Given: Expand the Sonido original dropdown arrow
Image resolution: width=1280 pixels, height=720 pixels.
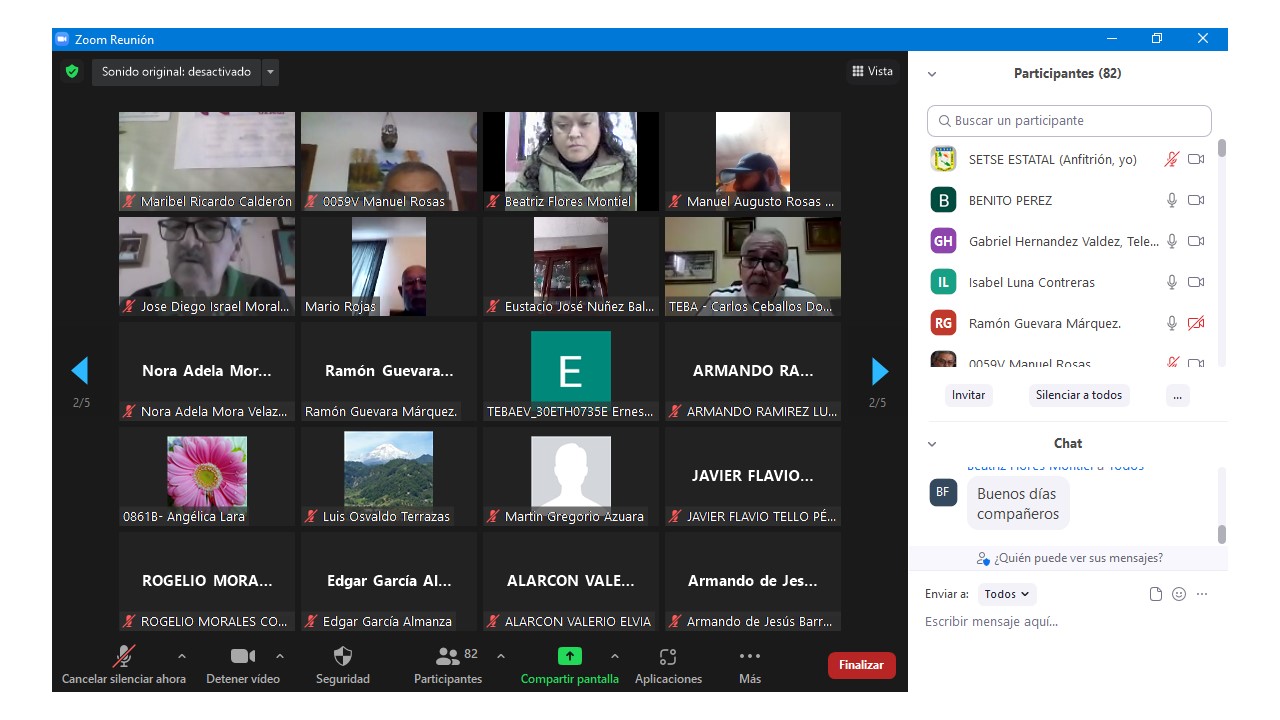Looking at the screenshot, I should click(270, 72).
